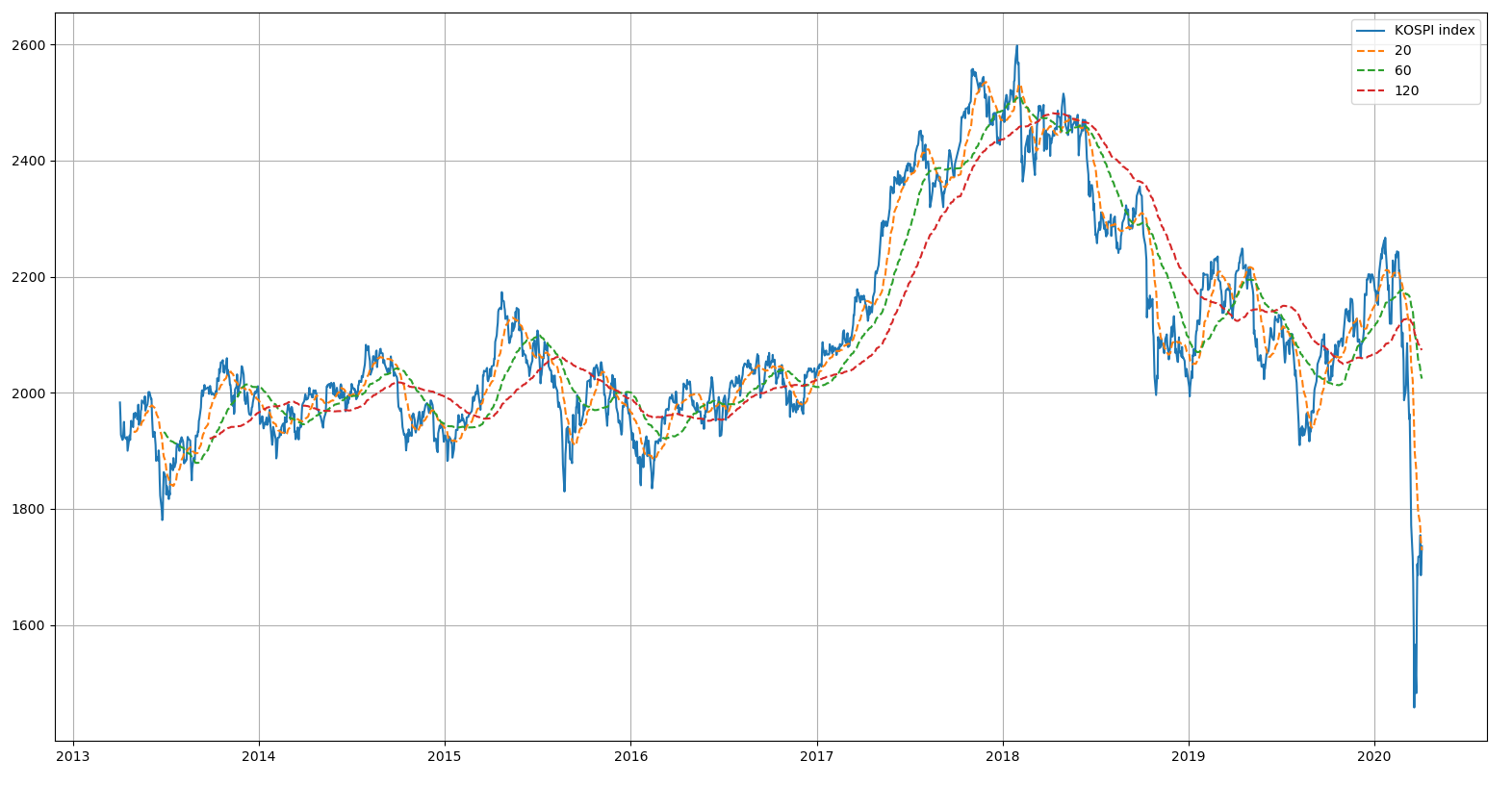Click the KOSPI peak near 2600 in 2018
Image resolution: width=1512 pixels, height=785 pixels.
click(1017, 46)
